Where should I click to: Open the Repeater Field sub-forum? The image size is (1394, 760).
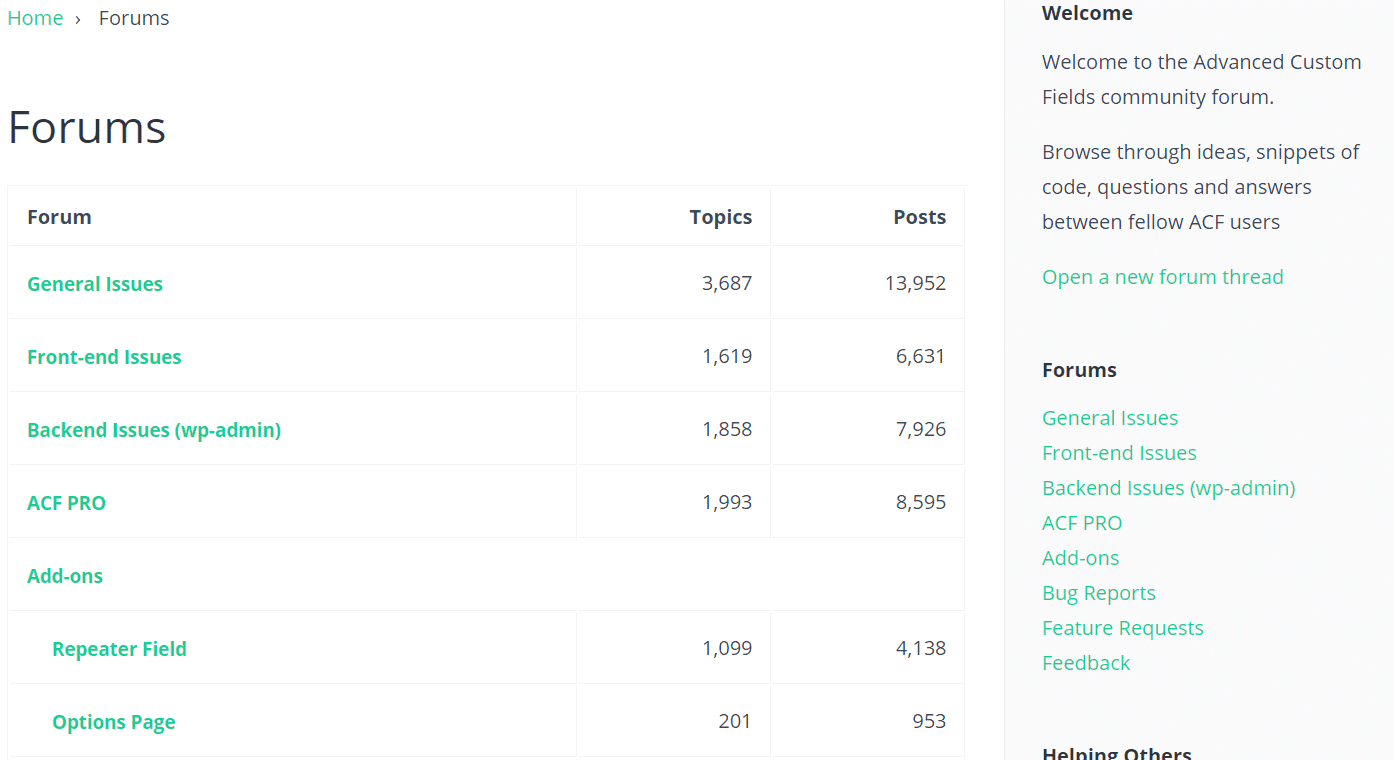pos(119,648)
